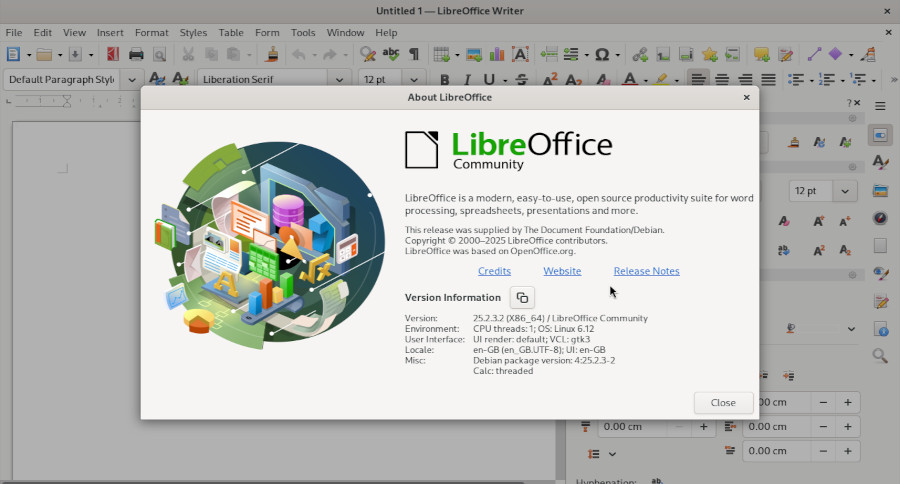The width and height of the screenshot is (900, 484).
Task: Click the Insert Chart icon
Action: (496, 55)
